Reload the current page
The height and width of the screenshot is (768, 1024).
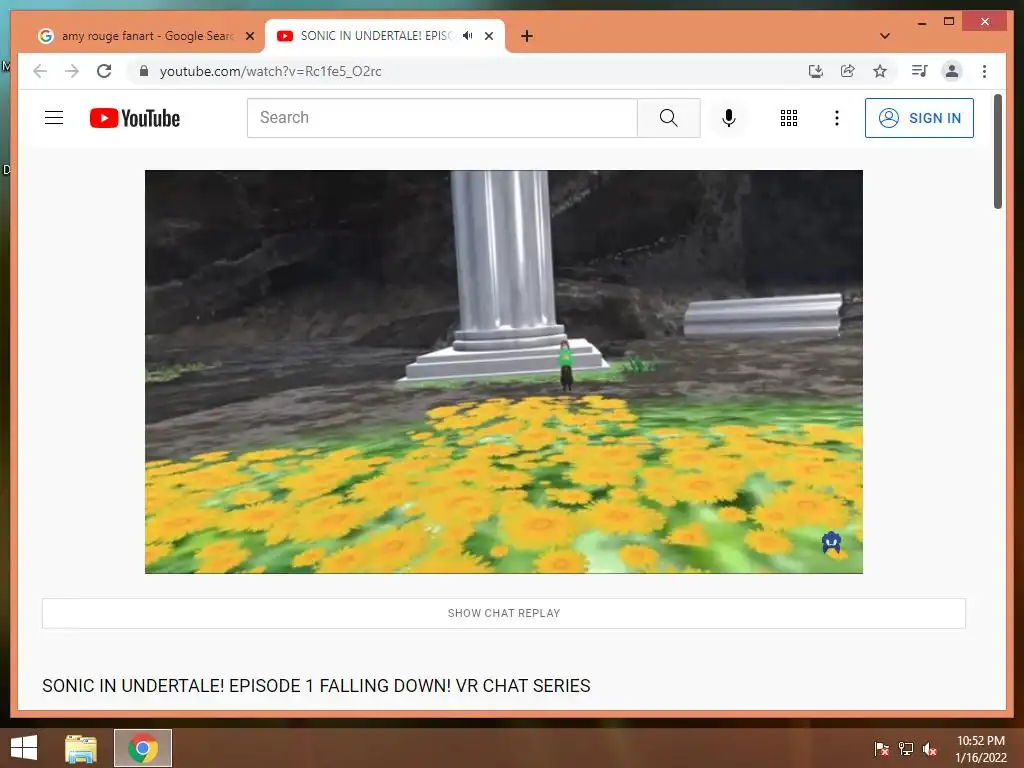(104, 71)
